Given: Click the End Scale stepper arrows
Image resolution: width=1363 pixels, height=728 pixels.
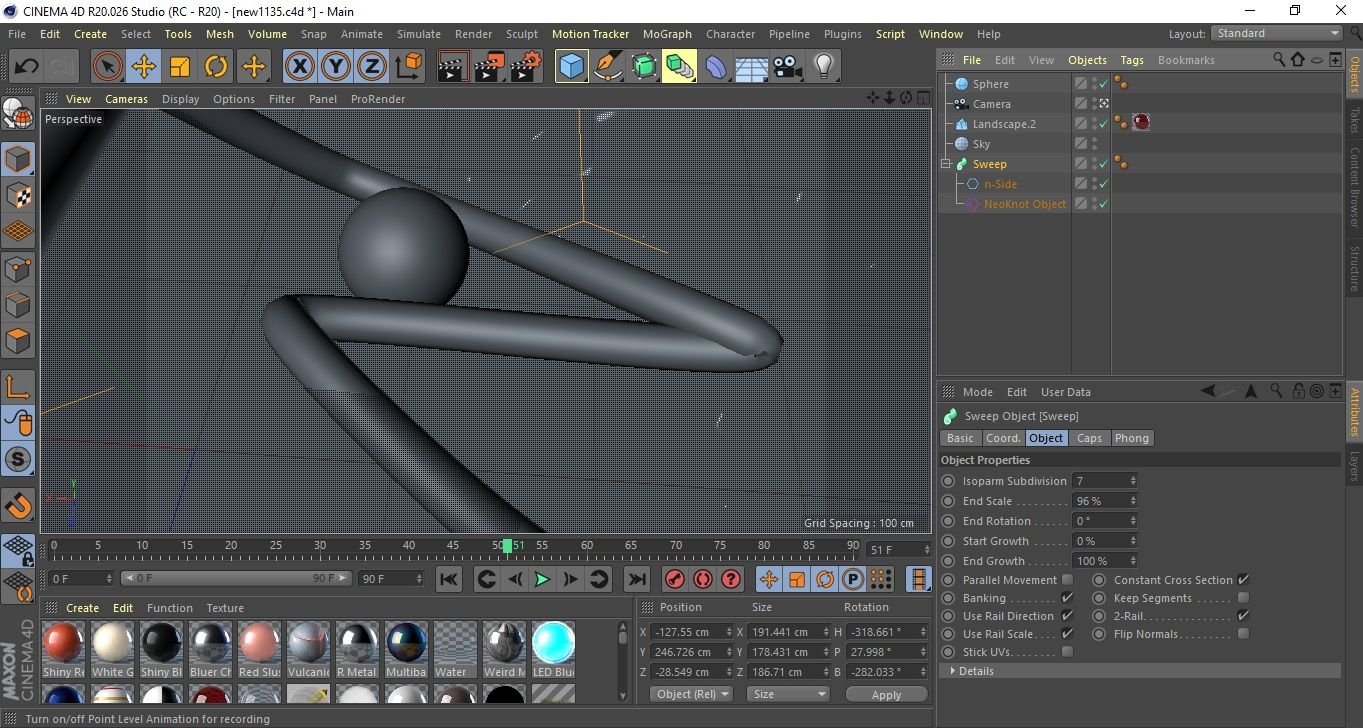Looking at the screenshot, I should click(x=1133, y=501).
